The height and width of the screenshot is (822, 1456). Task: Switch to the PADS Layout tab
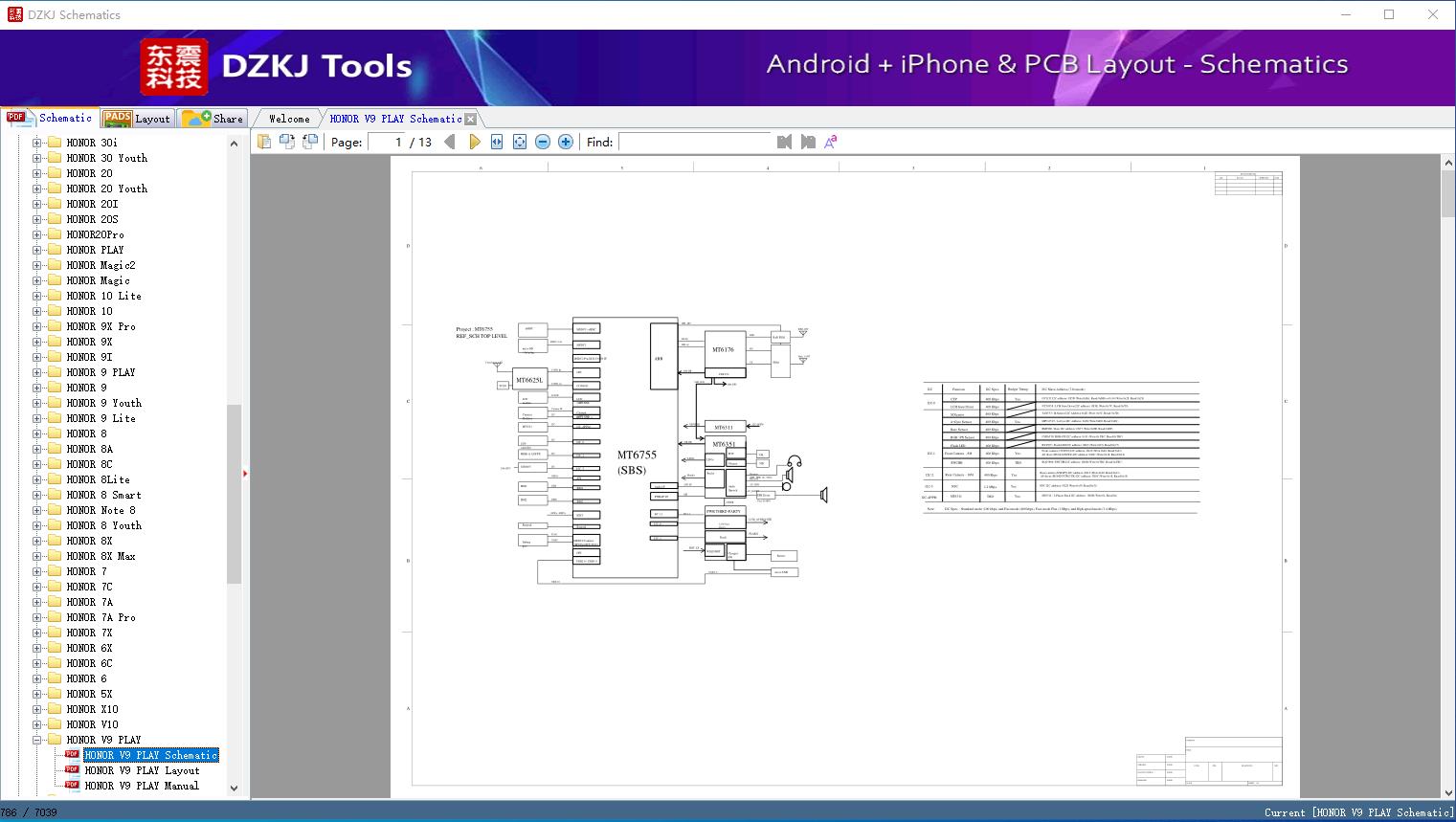(137, 119)
